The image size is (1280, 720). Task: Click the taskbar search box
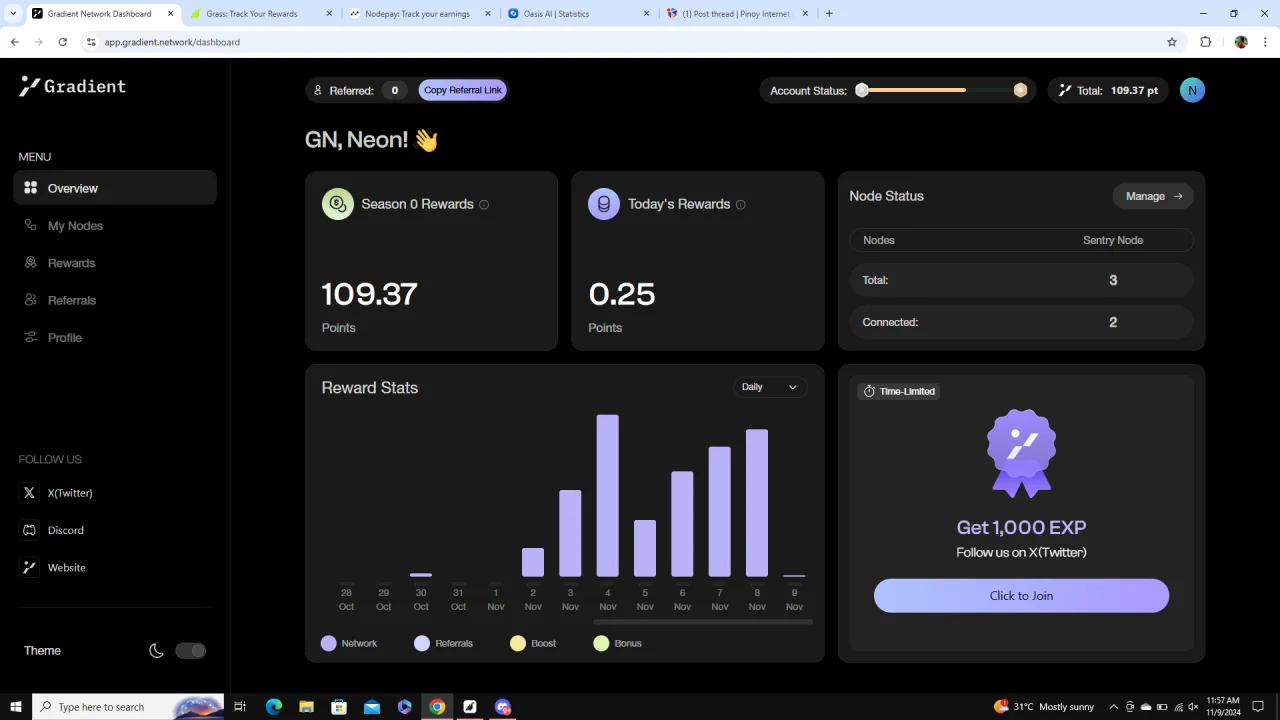[128, 706]
